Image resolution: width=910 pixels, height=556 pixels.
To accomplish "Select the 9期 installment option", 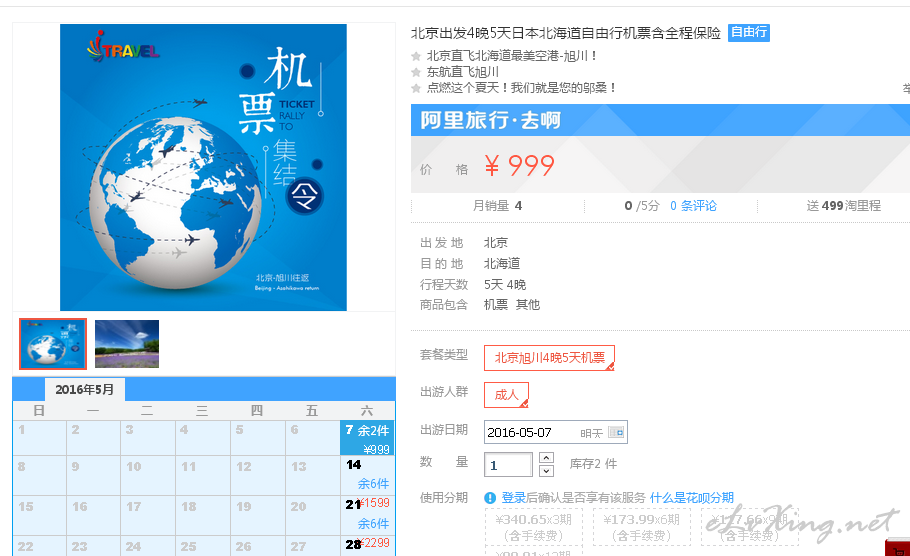I will coord(749,527).
